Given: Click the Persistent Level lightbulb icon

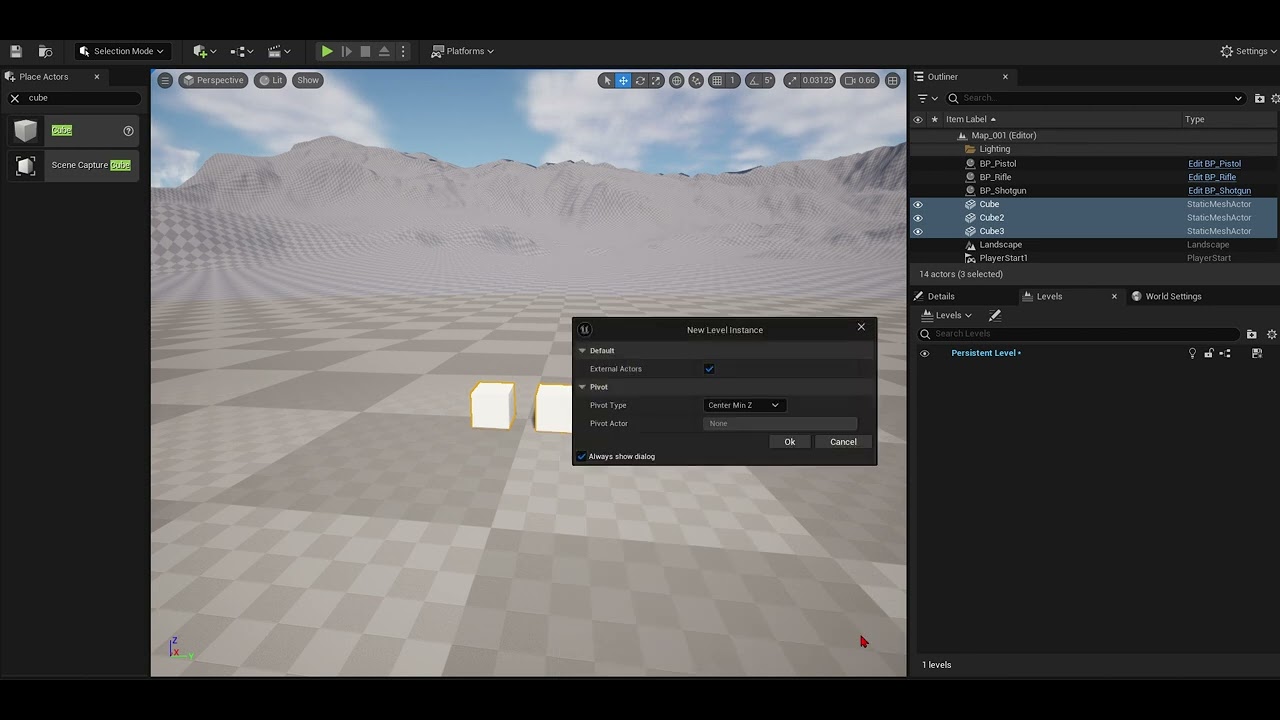Looking at the screenshot, I should click(1192, 353).
